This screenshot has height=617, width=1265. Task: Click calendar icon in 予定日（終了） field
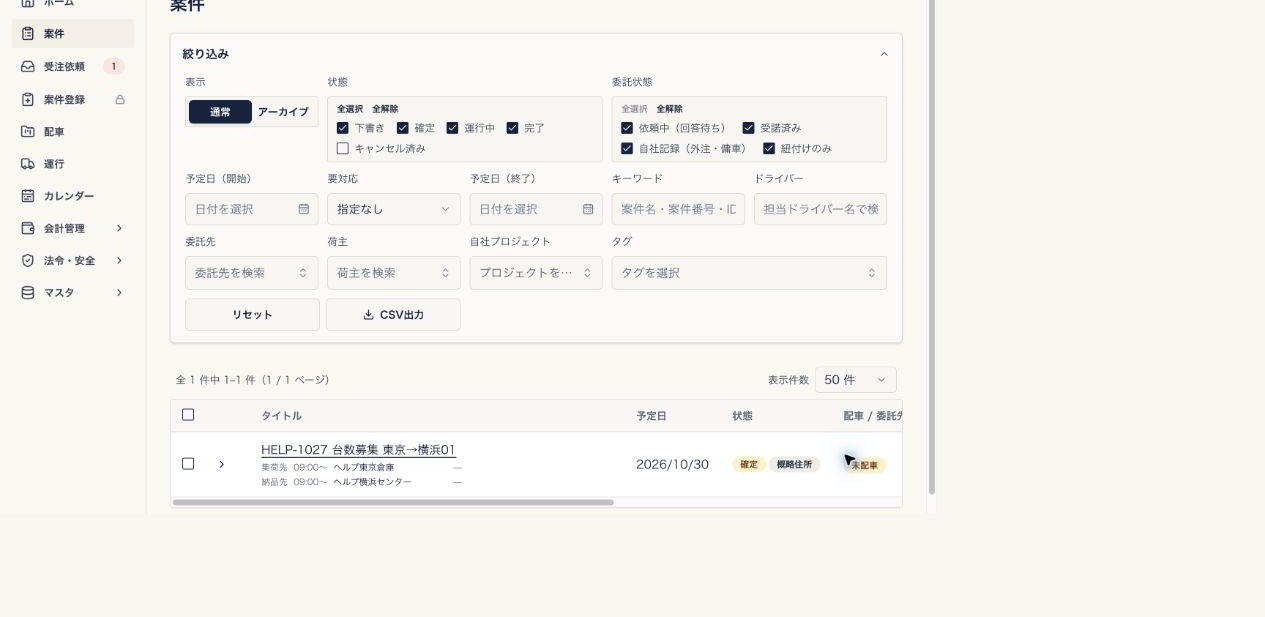coord(588,209)
